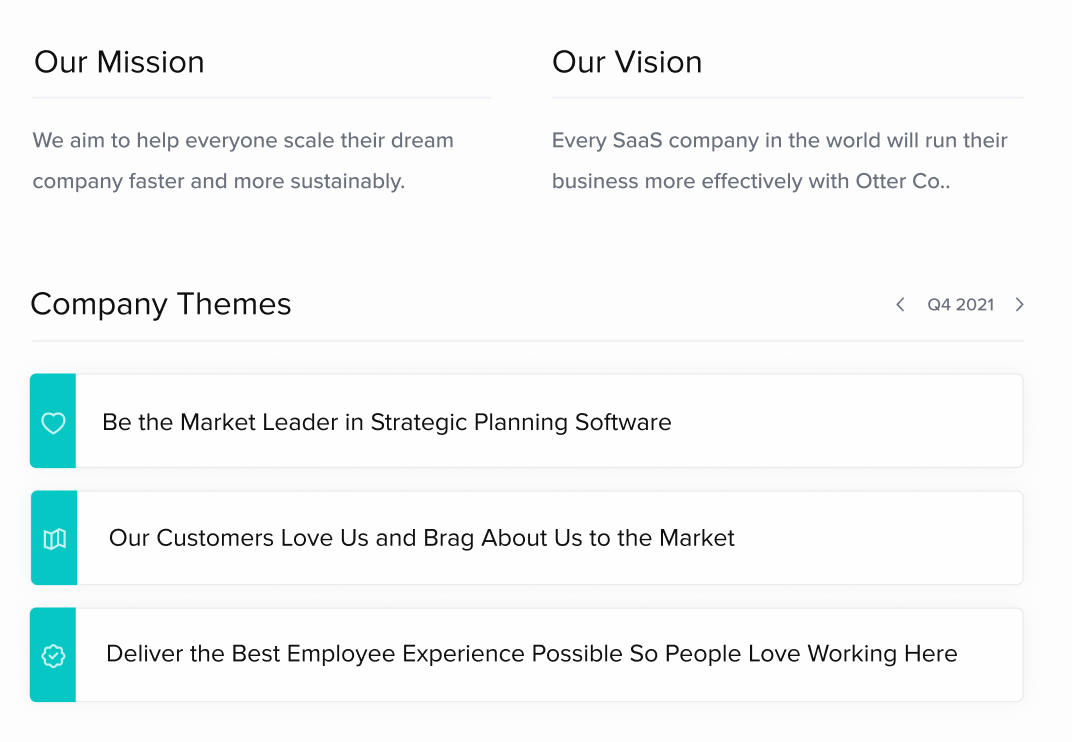Click the word 'Here' in Employee Experience theme
This screenshot has height=742, width=1072.
pos(931,654)
